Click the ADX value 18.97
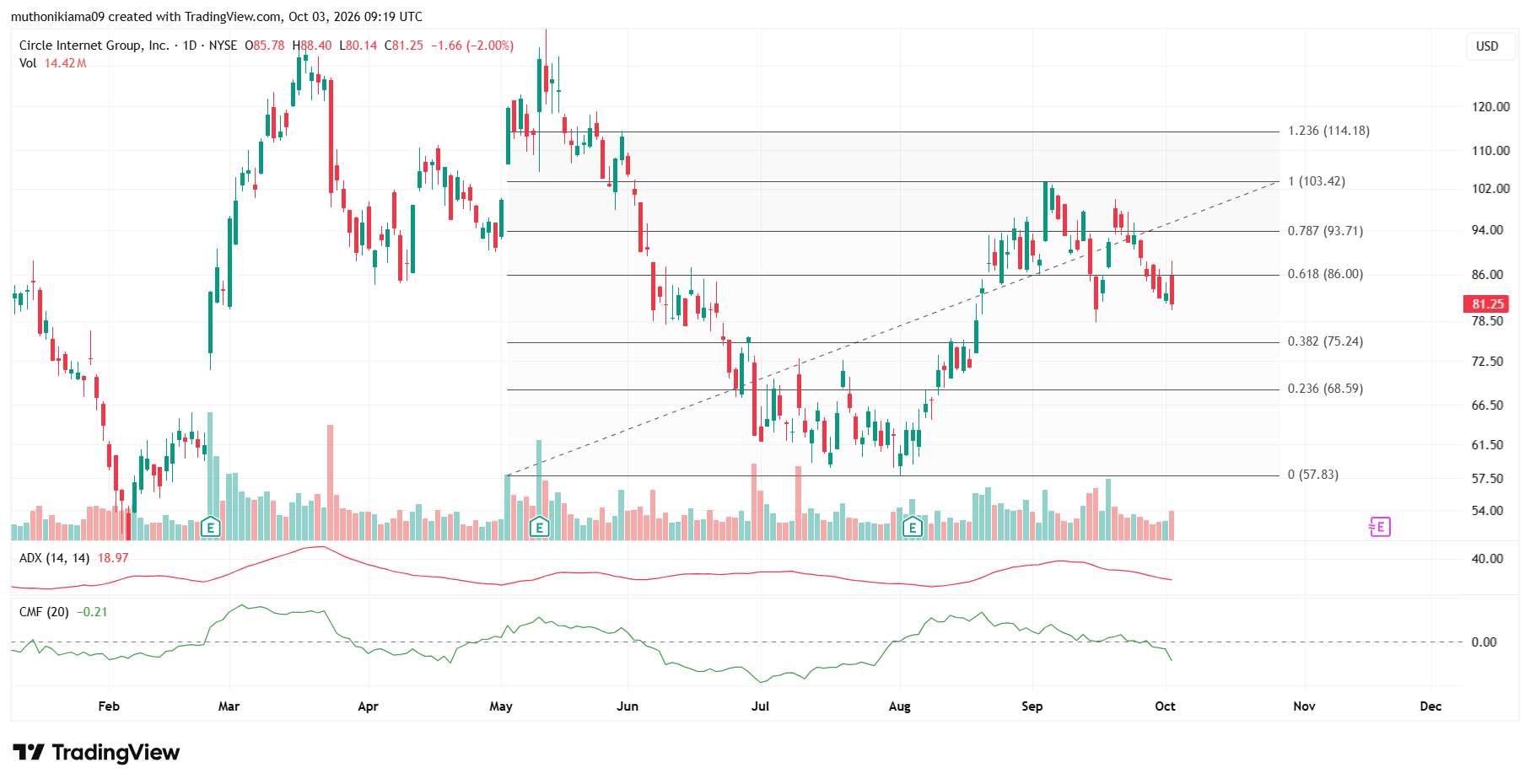 click(113, 558)
